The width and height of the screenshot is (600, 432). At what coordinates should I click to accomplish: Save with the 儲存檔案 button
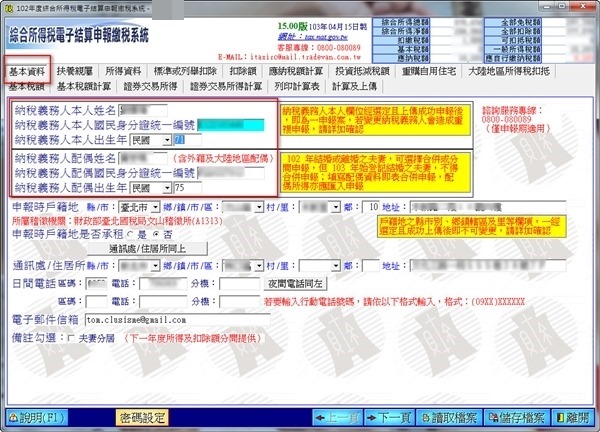pyautogui.click(x=517, y=417)
